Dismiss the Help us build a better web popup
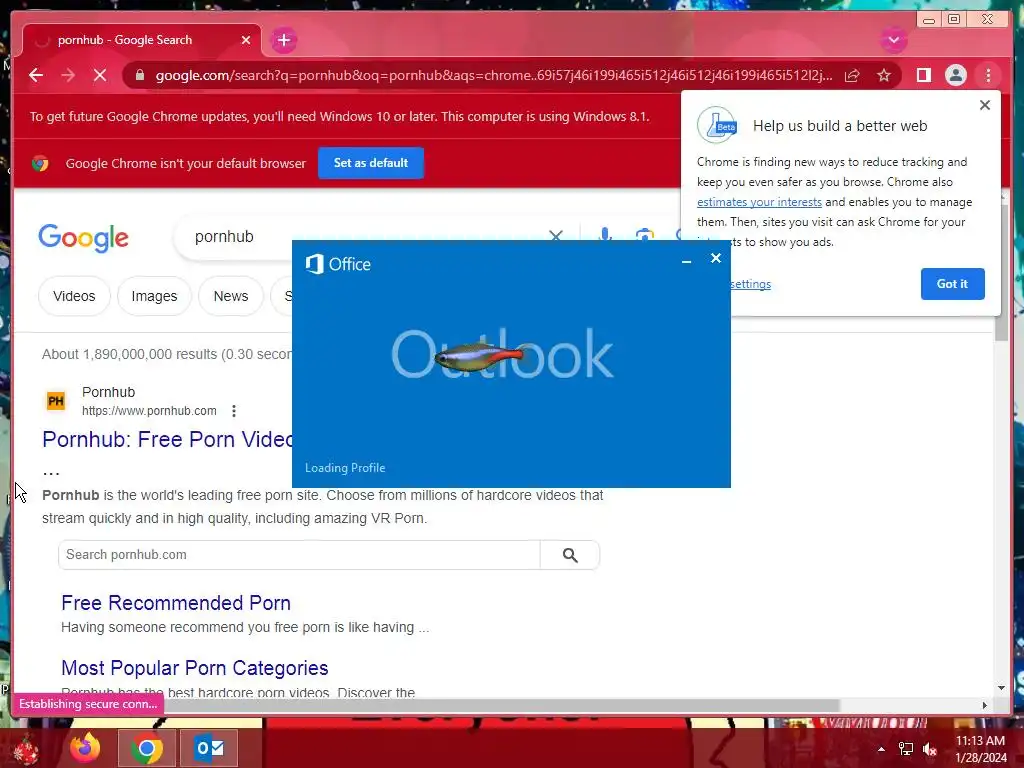Image resolution: width=1024 pixels, height=768 pixels. (x=985, y=105)
